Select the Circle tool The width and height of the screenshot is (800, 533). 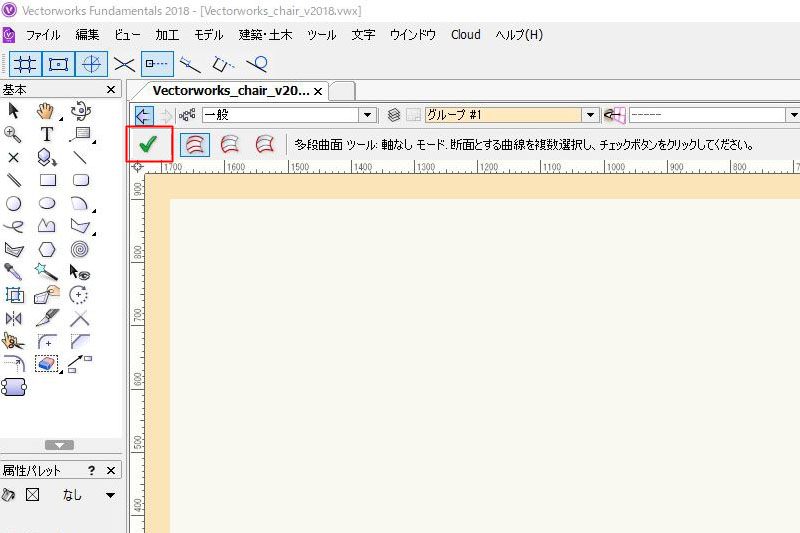[x=14, y=204]
